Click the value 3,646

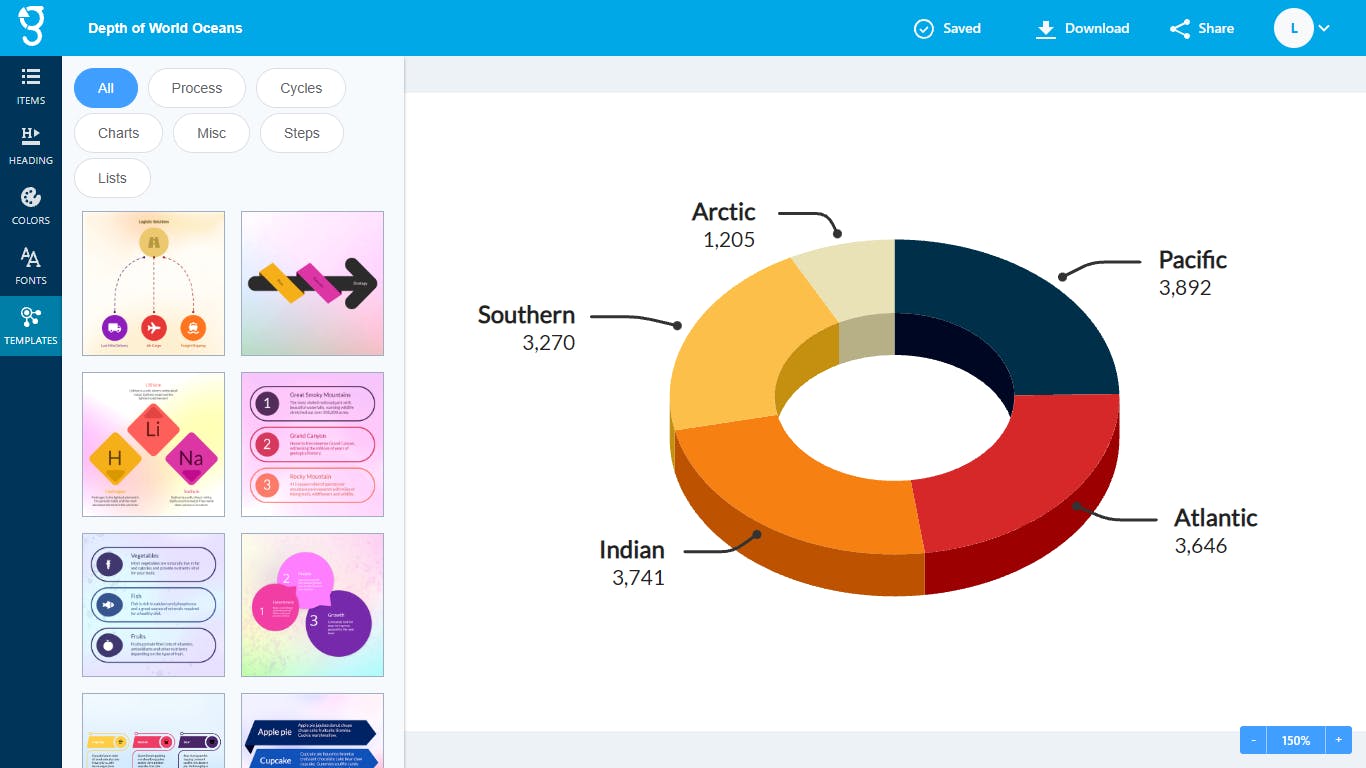(x=1201, y=546)
